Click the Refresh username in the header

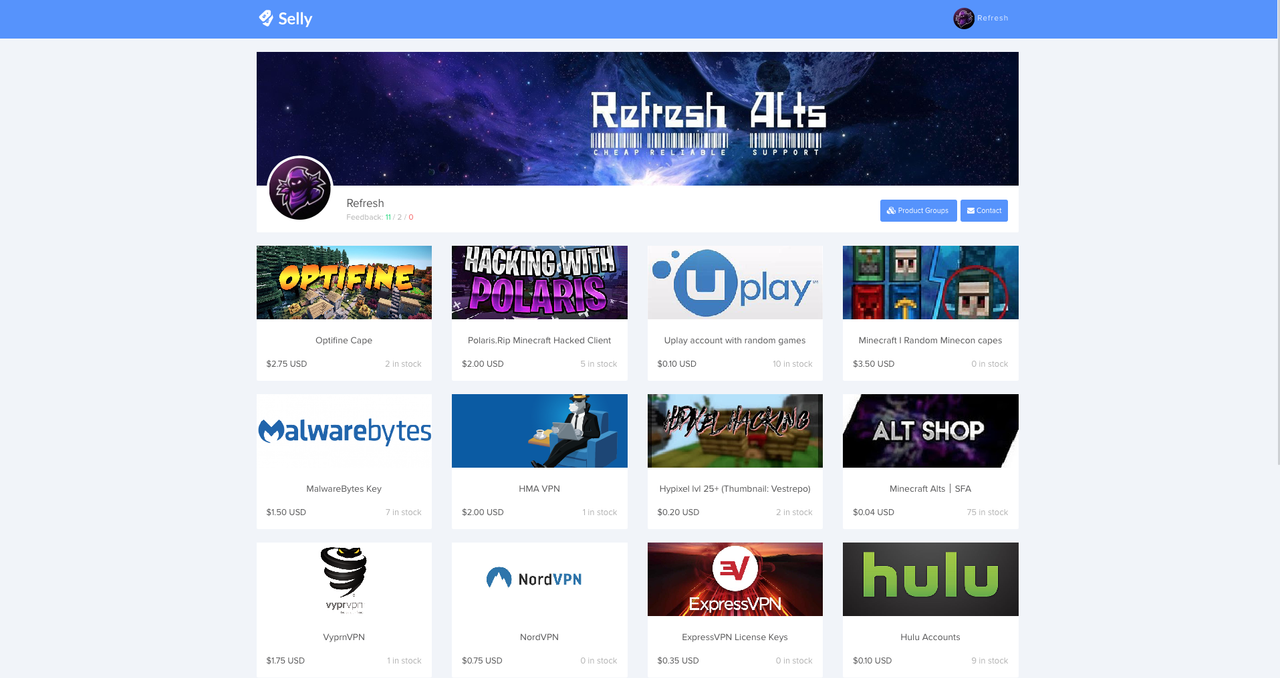pos(993,18)
